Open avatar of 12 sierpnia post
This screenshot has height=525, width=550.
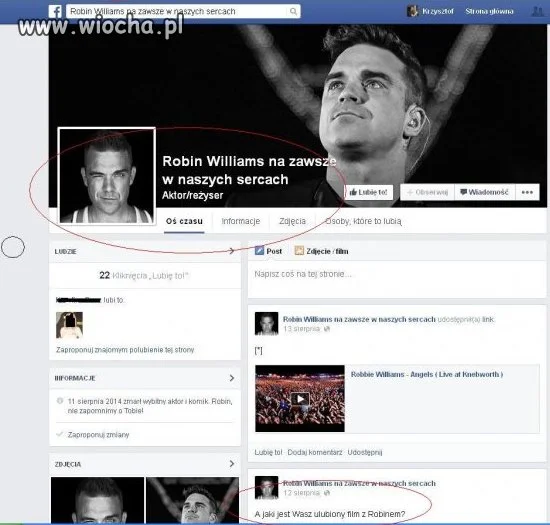(x=266, y=487)
